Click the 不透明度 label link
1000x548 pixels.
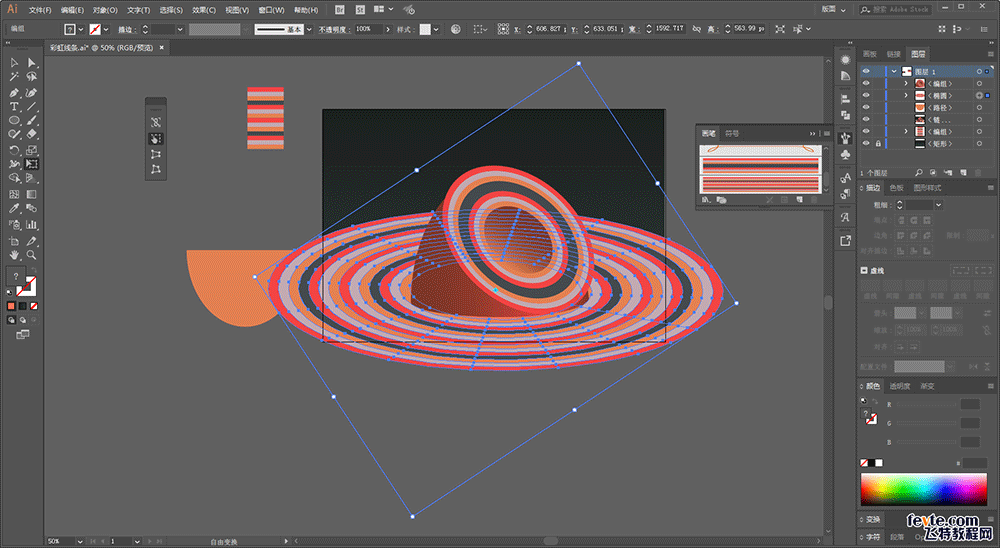331,30
